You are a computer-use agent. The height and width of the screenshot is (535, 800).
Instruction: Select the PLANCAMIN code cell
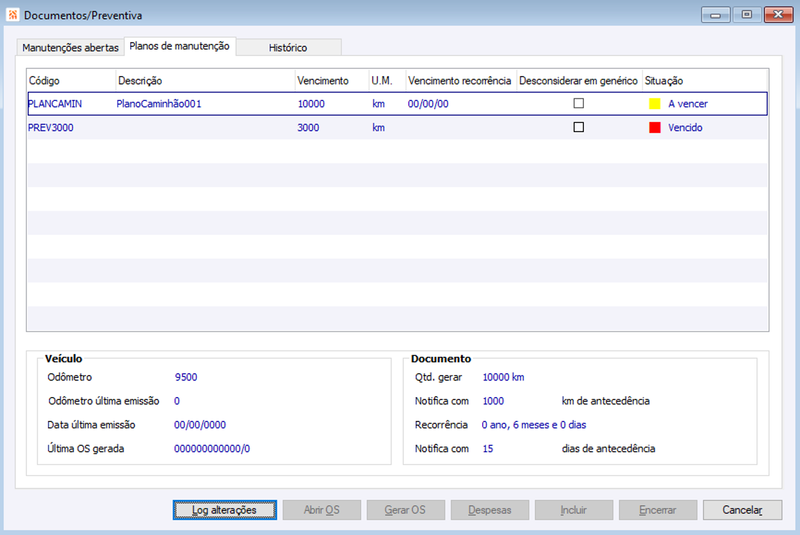pyautogui.click(x=55, y=104)
